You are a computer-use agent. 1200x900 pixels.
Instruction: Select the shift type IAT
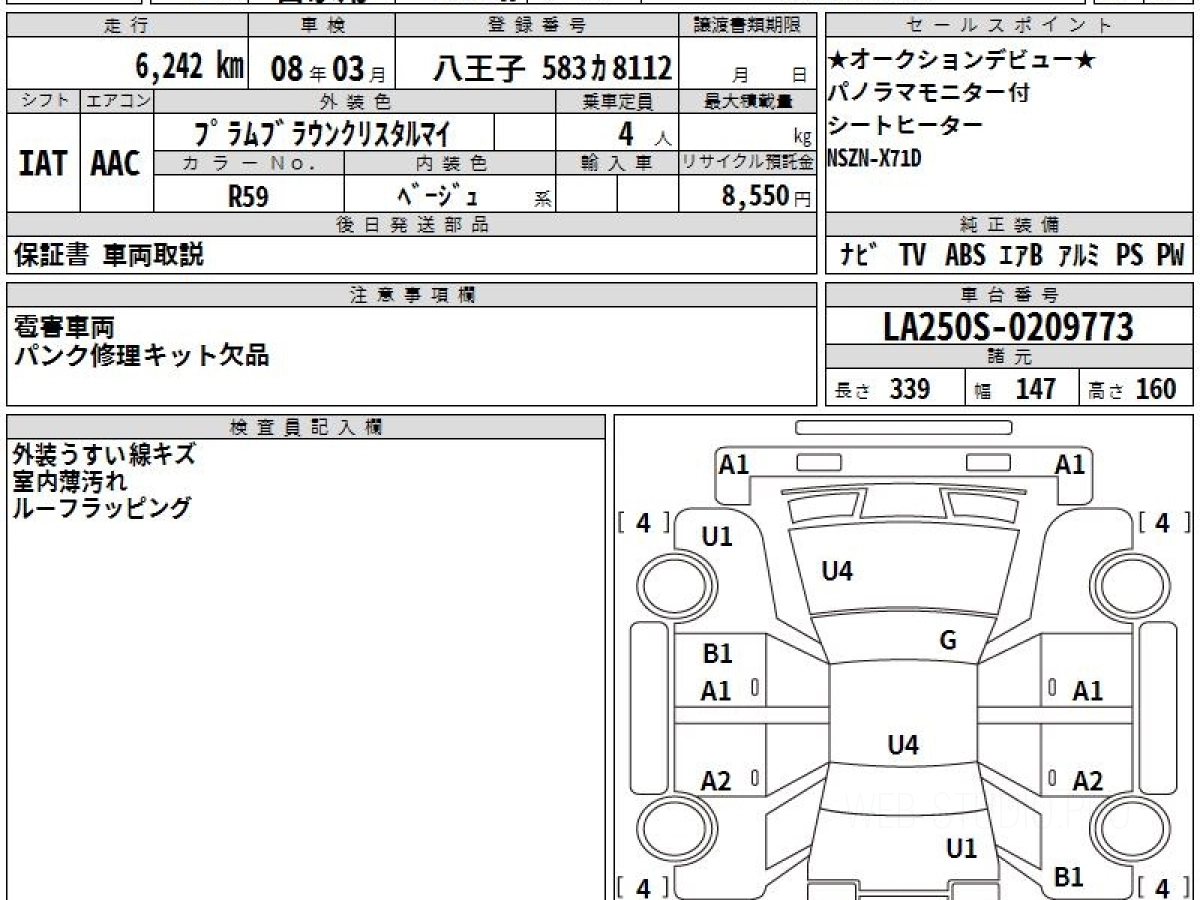point(42,164)
